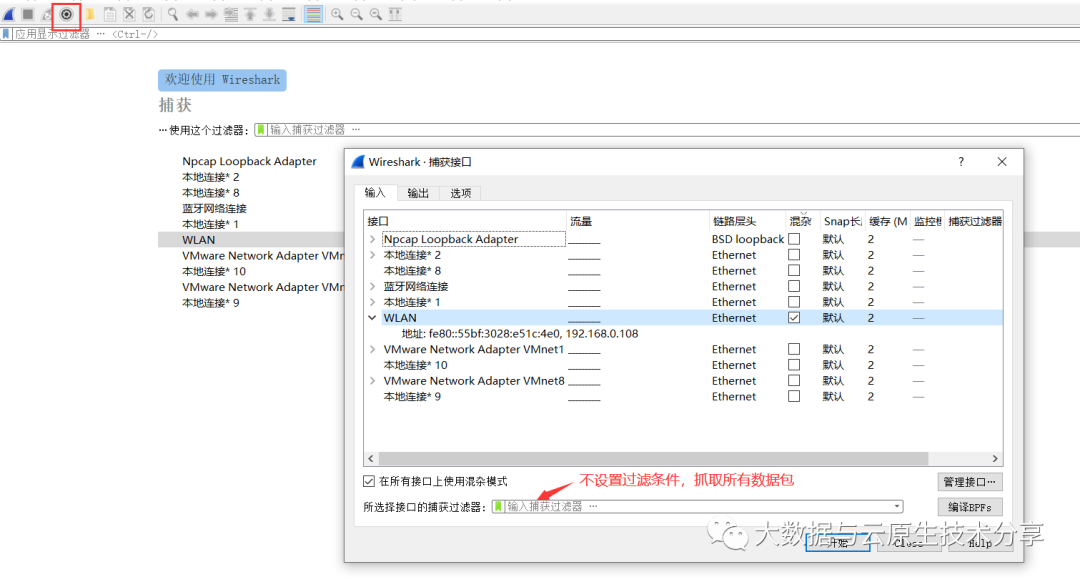Go back with the left arrow icon
The image size is (1080, 582).
point(192,14)
